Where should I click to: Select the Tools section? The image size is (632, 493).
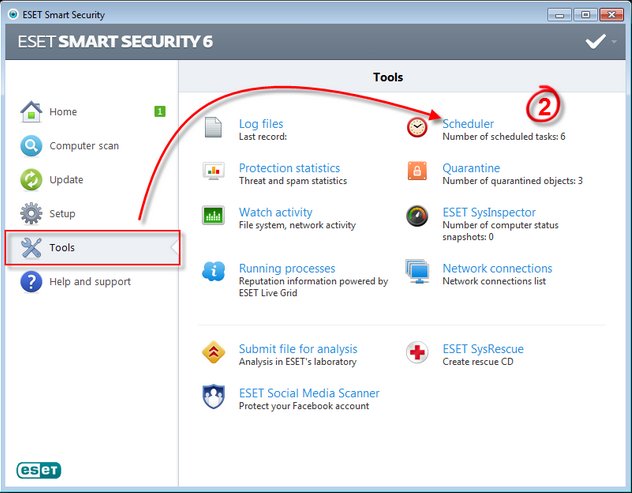coord(92,248)
